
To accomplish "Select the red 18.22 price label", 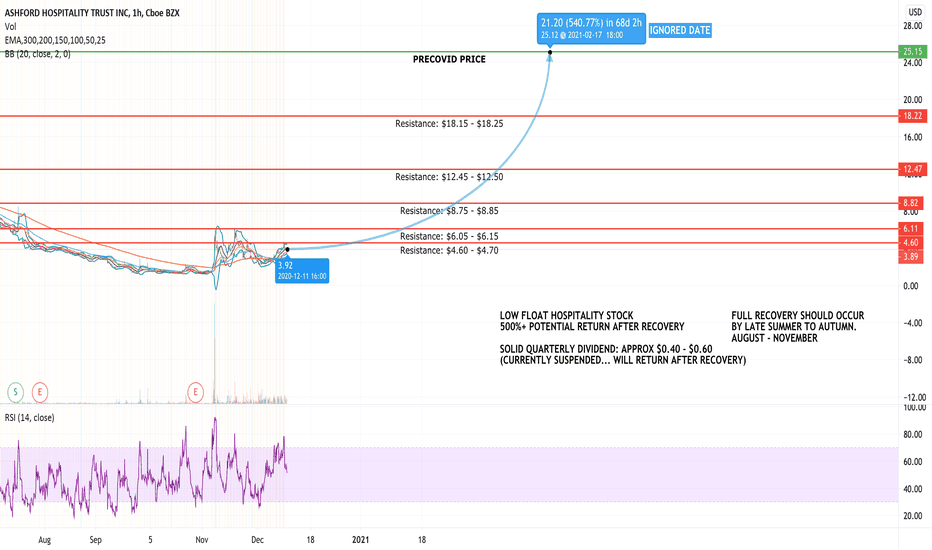I will 912,116.
